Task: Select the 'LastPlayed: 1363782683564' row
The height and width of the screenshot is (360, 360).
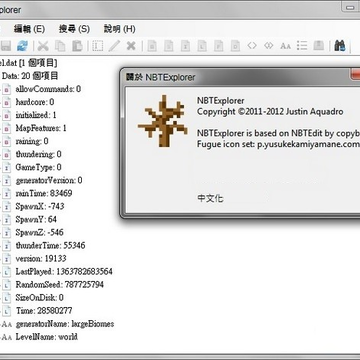Action: pos(64,272)
